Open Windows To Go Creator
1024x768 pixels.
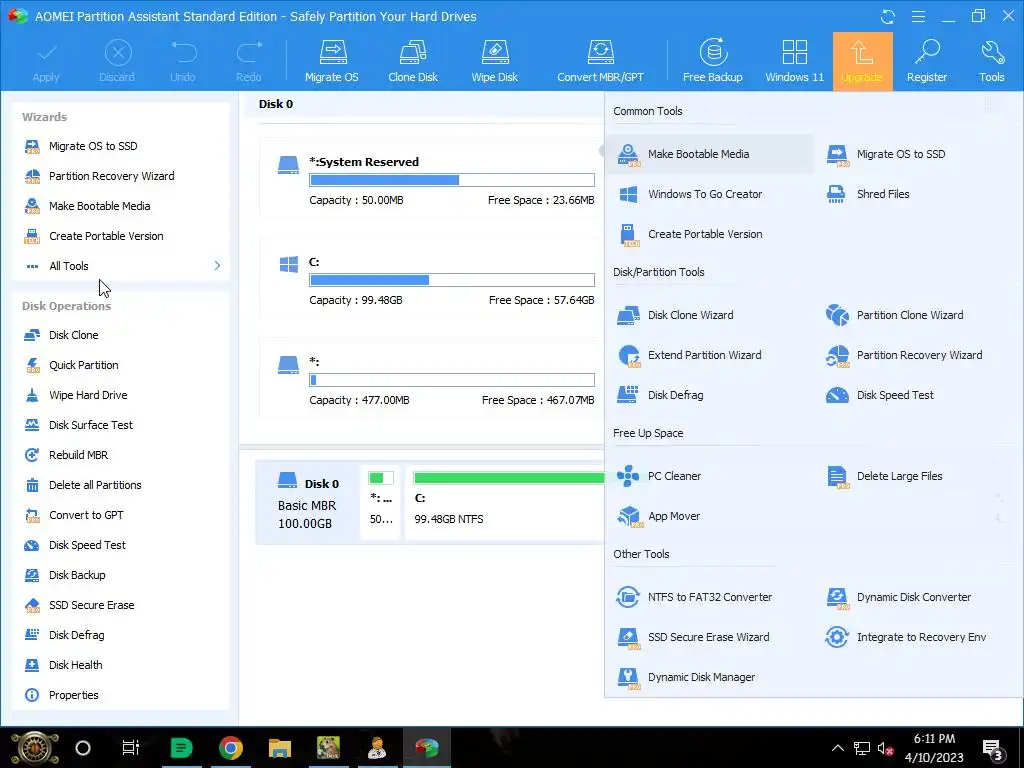[690, 194]
